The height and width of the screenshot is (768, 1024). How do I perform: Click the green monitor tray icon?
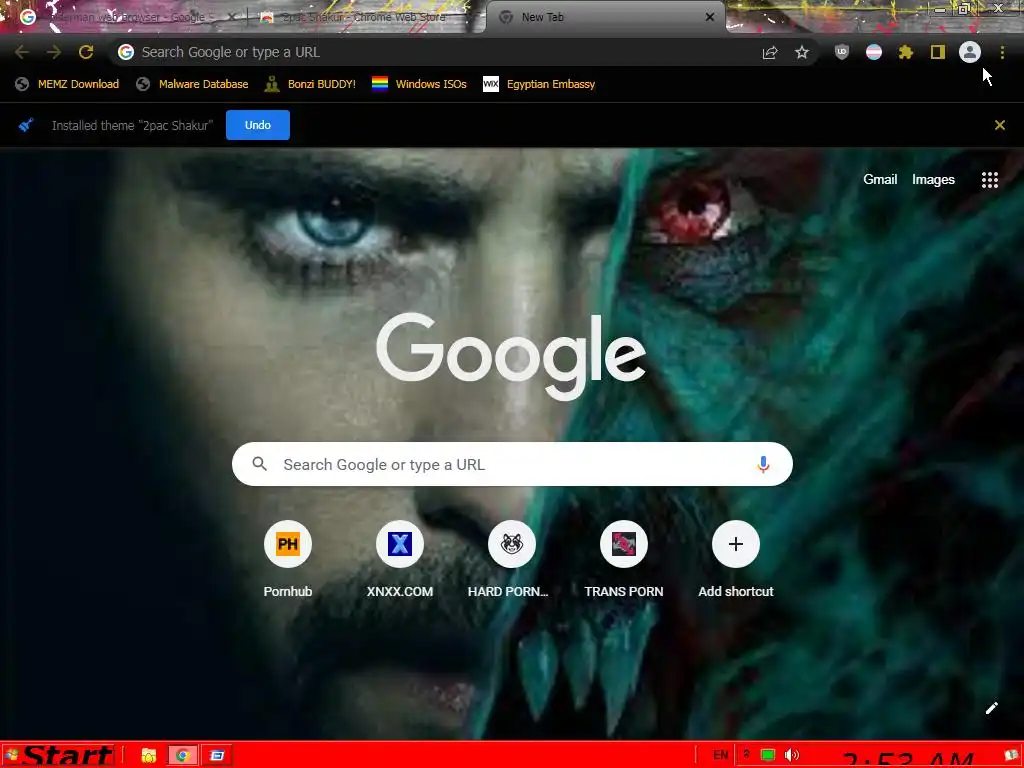[x=768, y=756]
